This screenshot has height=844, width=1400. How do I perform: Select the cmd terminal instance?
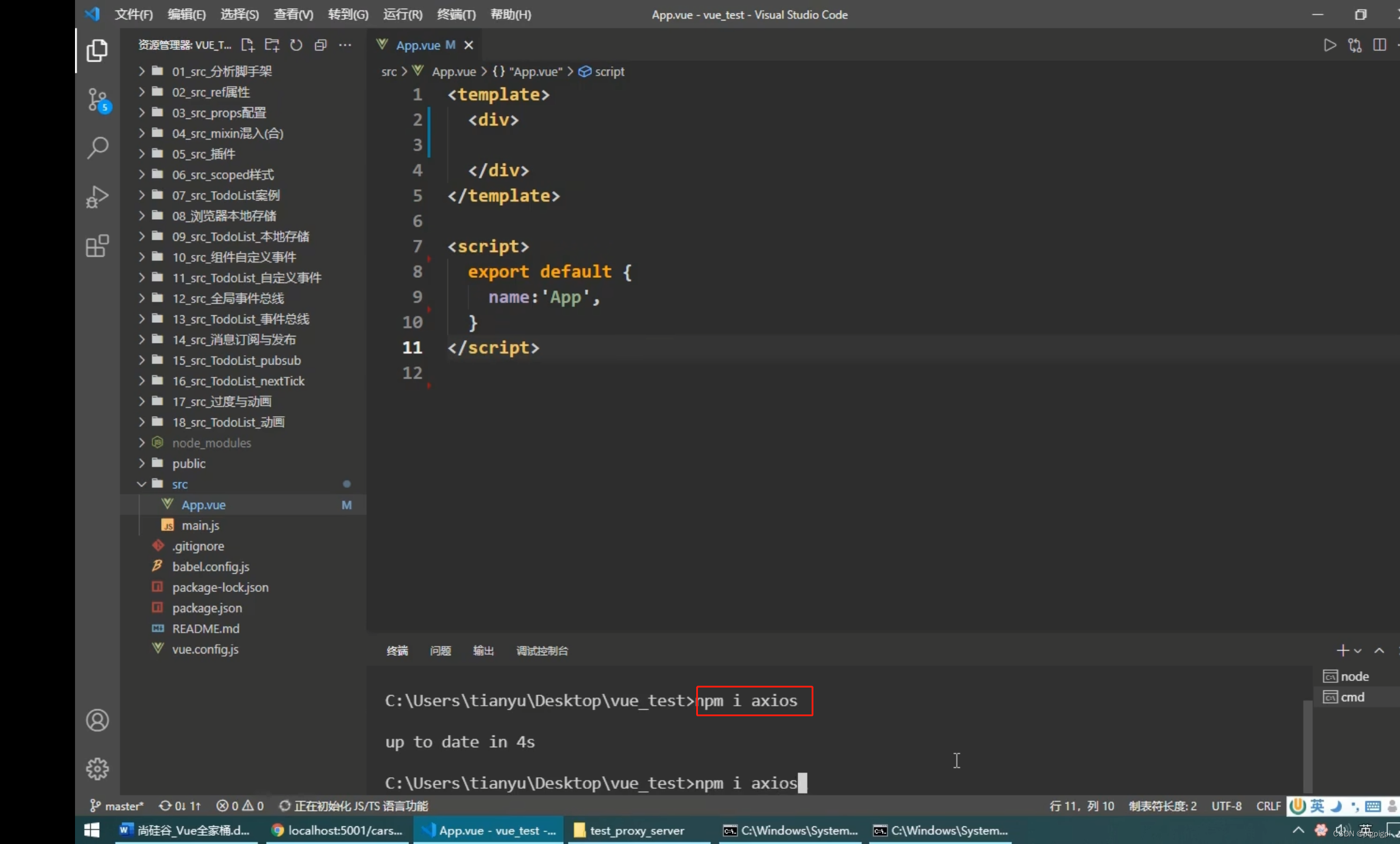pos(1344,697)
